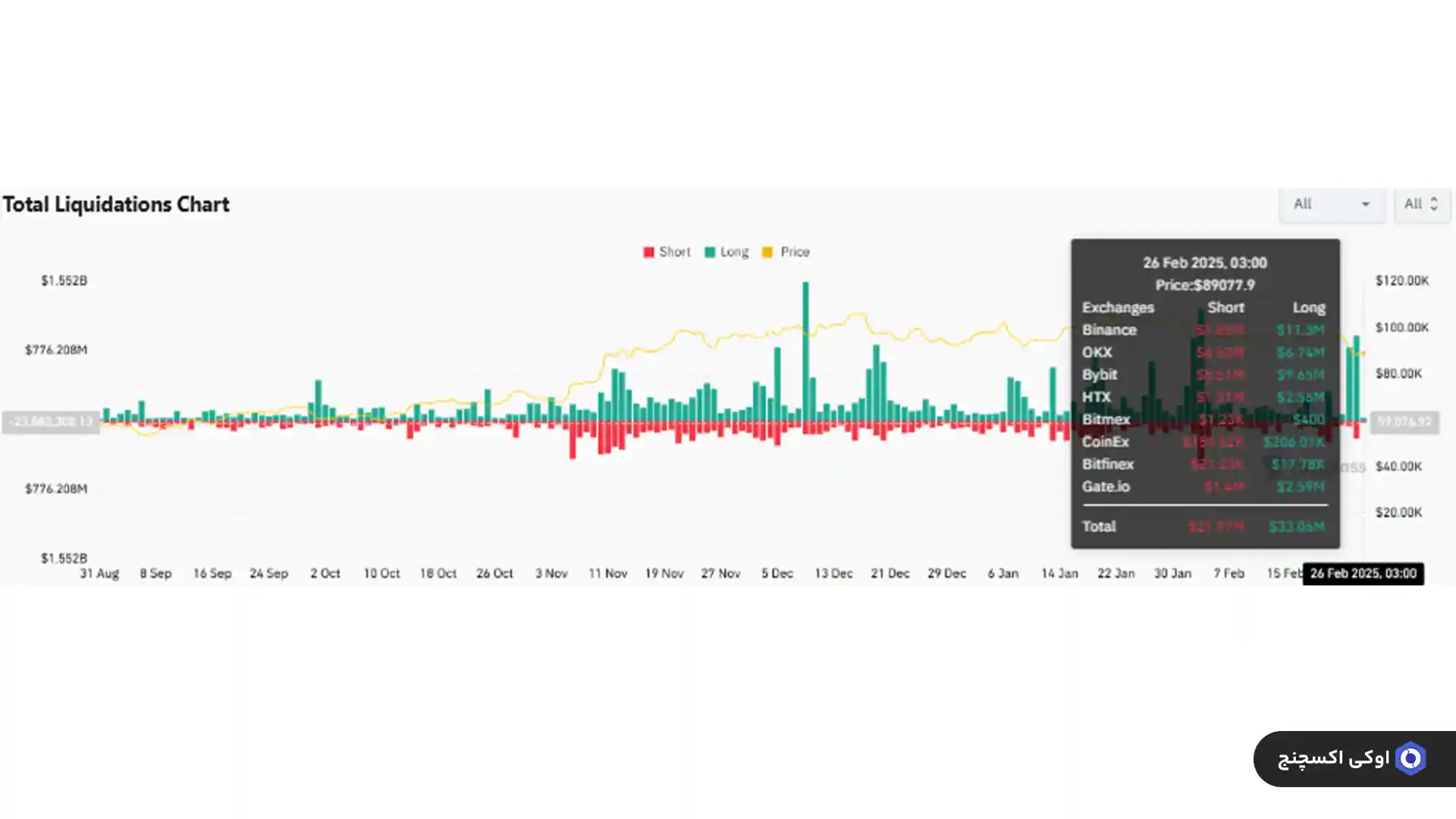Click the 3 Nov date tick
This screenshot has height=819, width=1456.
(x=551, y=573)
